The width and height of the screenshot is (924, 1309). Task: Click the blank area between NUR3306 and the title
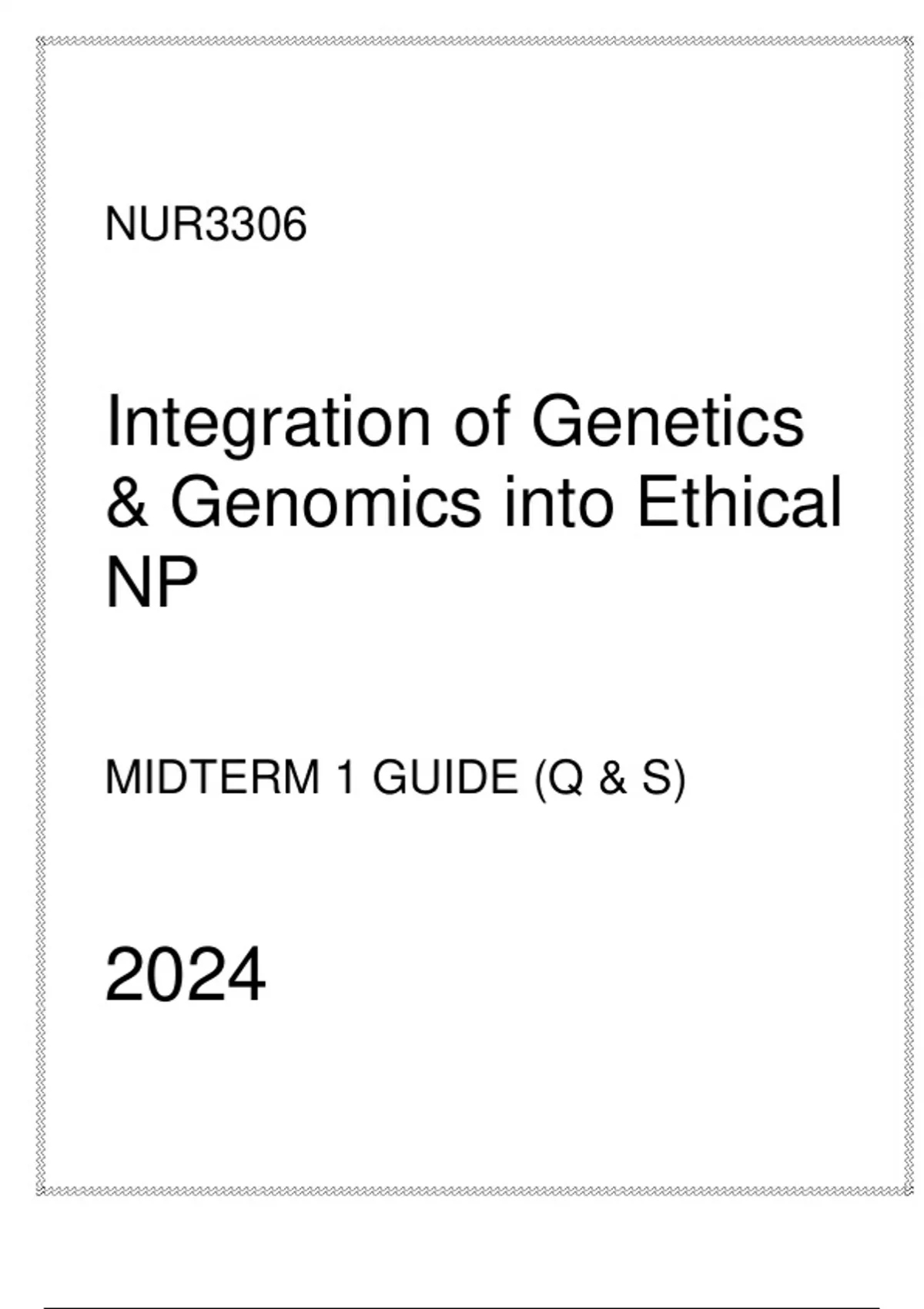point(462,316)
